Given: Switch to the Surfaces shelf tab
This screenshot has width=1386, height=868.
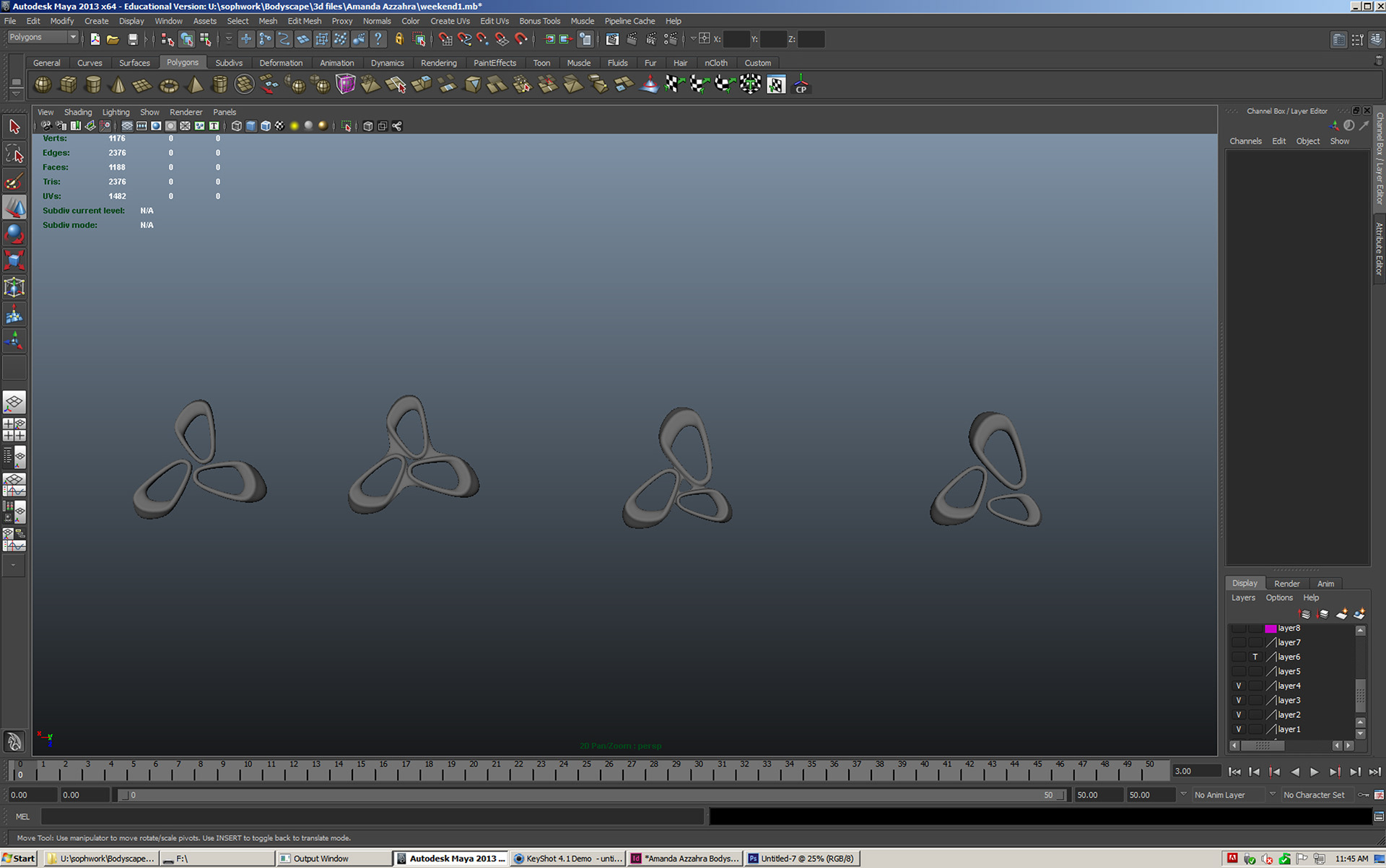Looking at the screenshot, I should pos(134,63).
